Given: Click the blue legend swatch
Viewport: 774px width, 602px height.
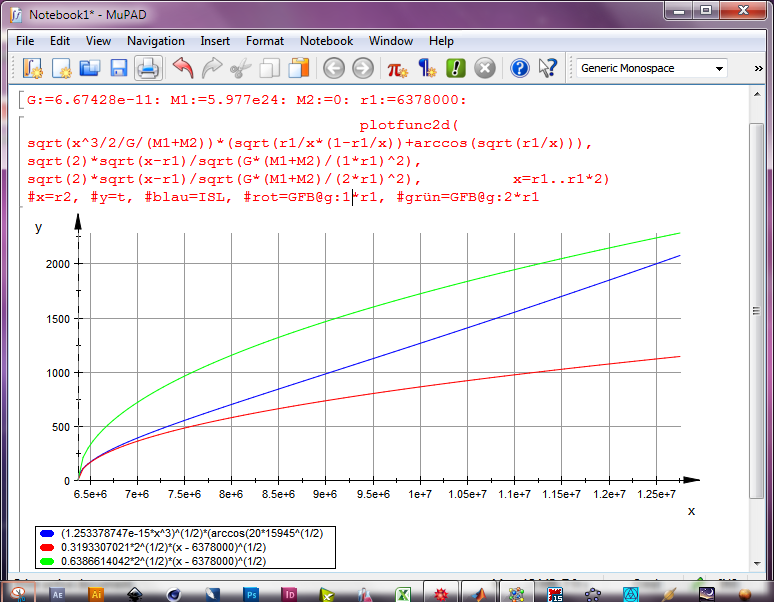Looking at the screenshot, I should coord(47,533).
